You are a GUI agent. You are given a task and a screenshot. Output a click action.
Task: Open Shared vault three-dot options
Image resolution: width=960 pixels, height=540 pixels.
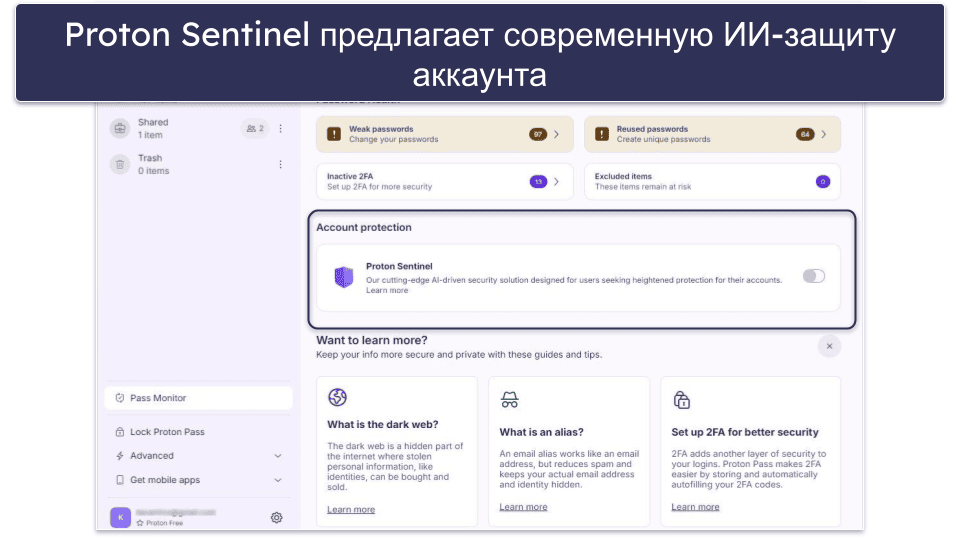click(x=280, y=129)
